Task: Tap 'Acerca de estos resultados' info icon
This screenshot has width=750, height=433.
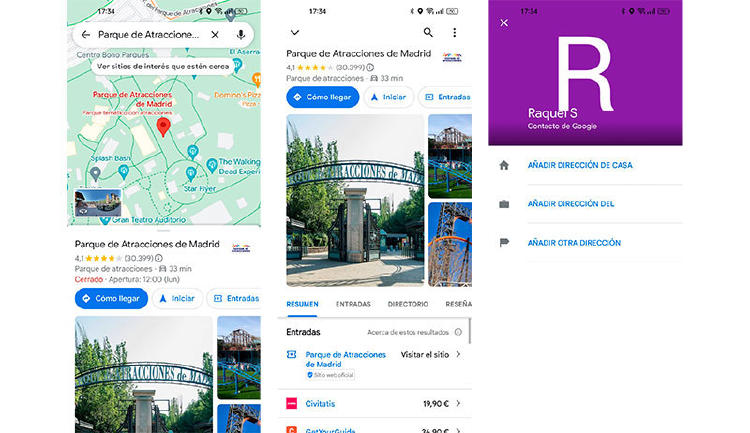Action: click(458, 332)
